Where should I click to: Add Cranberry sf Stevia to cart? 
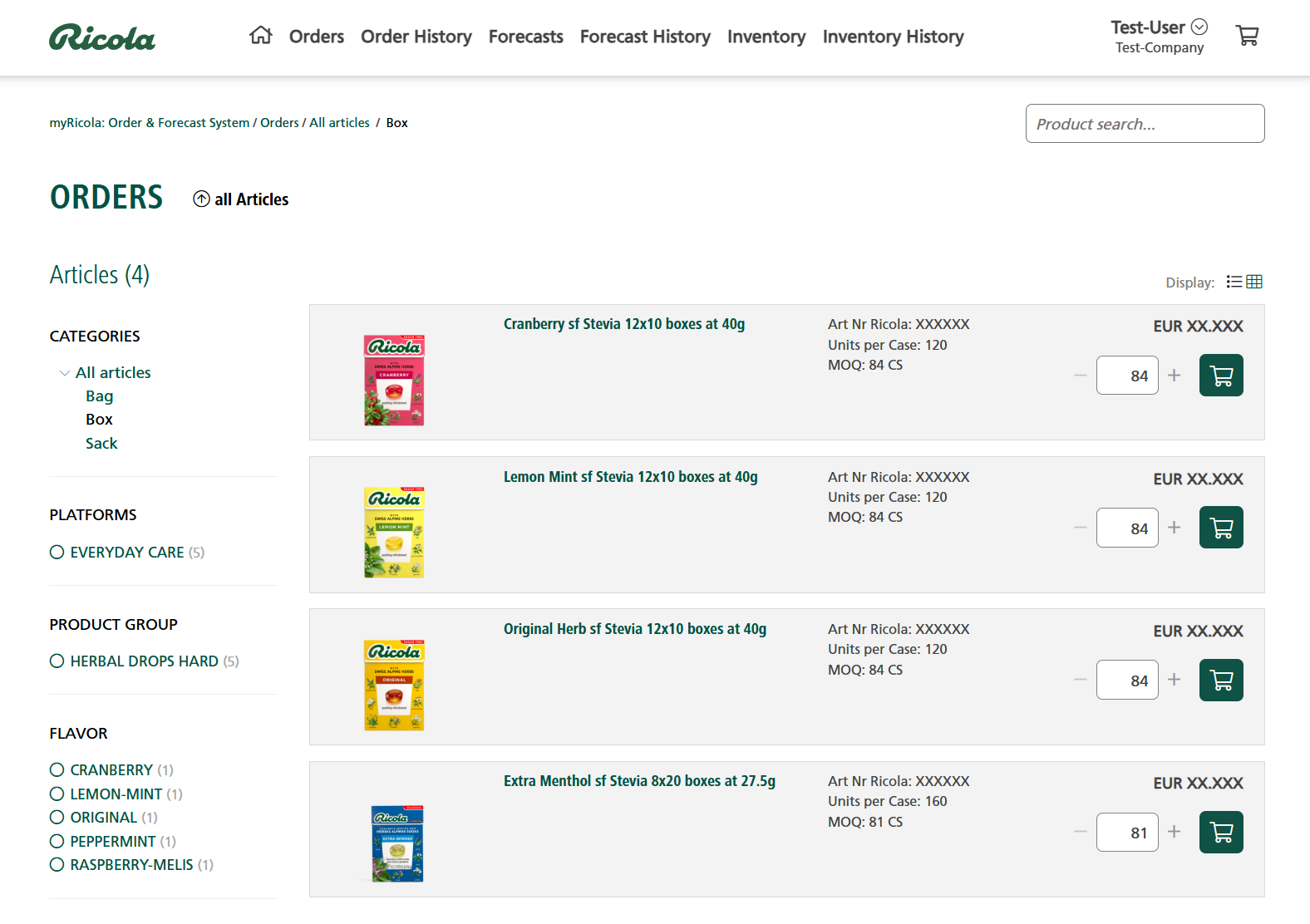pos(1221,376)
